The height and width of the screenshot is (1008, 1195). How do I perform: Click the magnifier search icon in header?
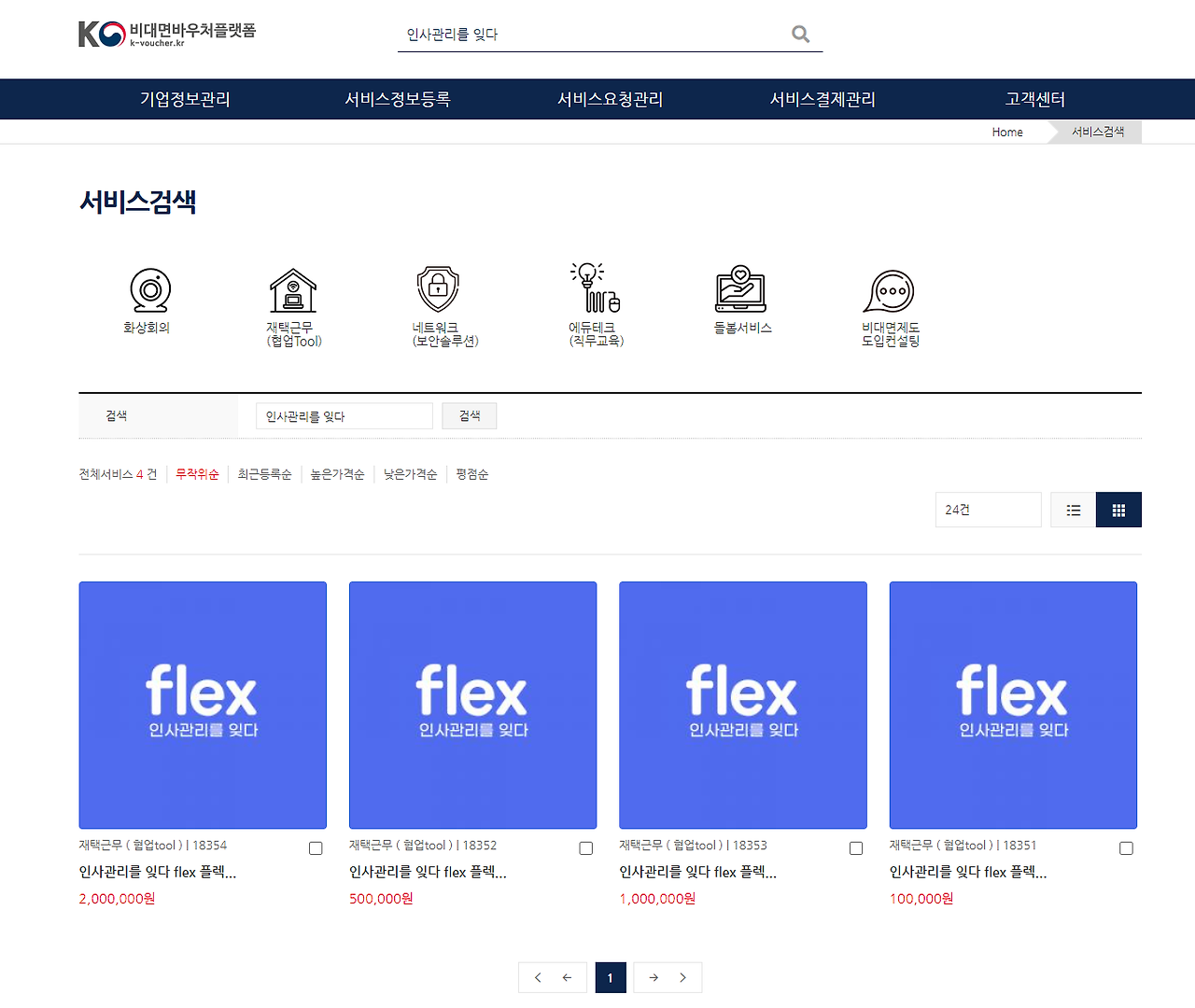pyautogui.click(x=800, y=34)
